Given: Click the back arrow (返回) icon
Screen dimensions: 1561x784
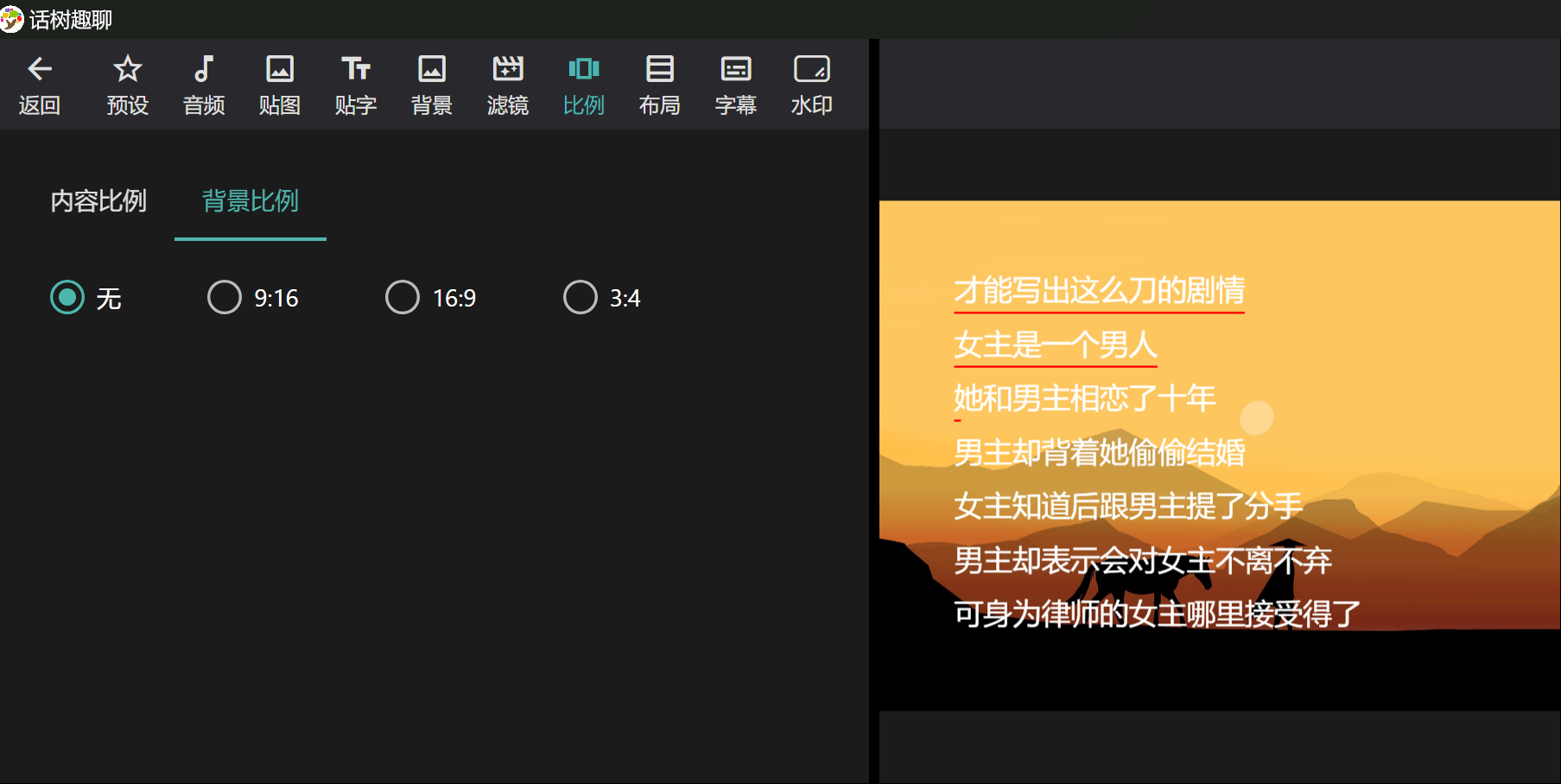Looking at the screenshot, I should click(x=40, y=70).
